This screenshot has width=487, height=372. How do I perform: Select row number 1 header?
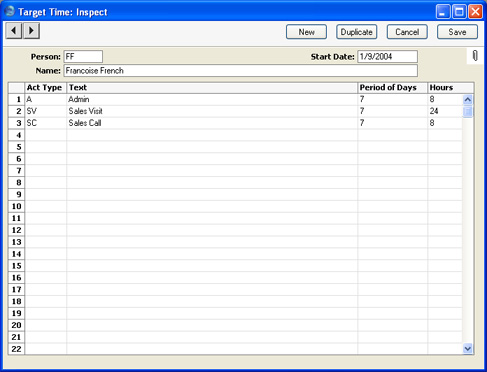pos(16,99)
